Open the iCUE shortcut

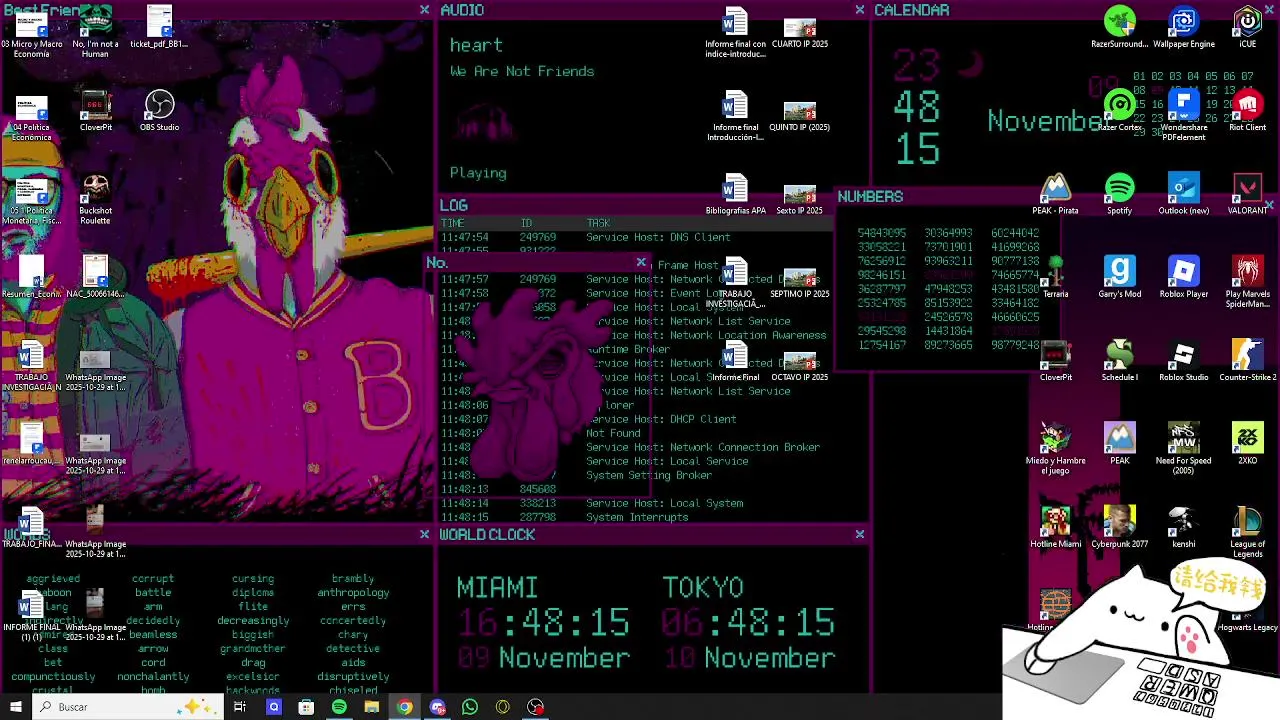1247,28
